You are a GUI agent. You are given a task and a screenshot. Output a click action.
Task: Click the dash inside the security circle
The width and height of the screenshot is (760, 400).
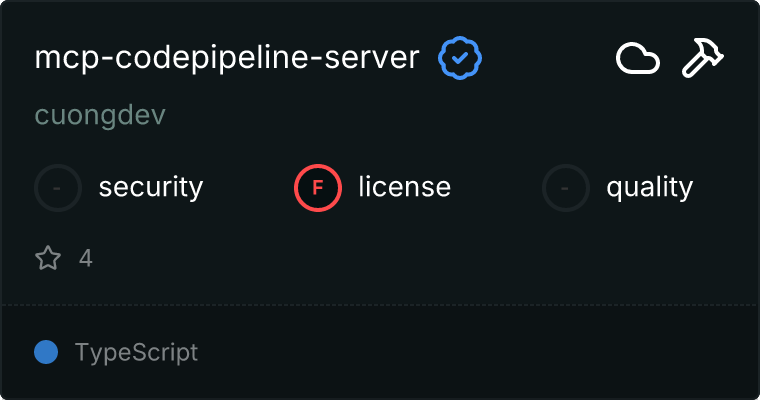[x=58, y=187]
